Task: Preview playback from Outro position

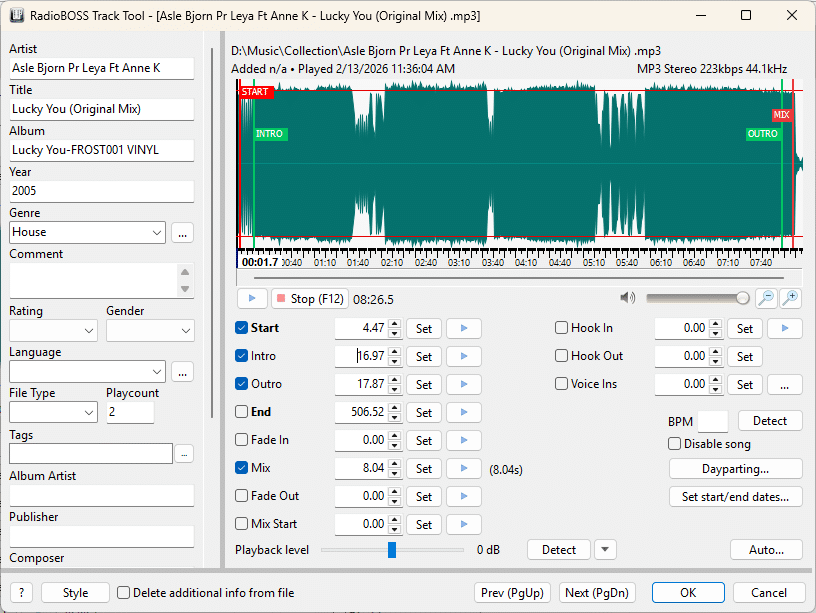Action: (x=464, y=384)
